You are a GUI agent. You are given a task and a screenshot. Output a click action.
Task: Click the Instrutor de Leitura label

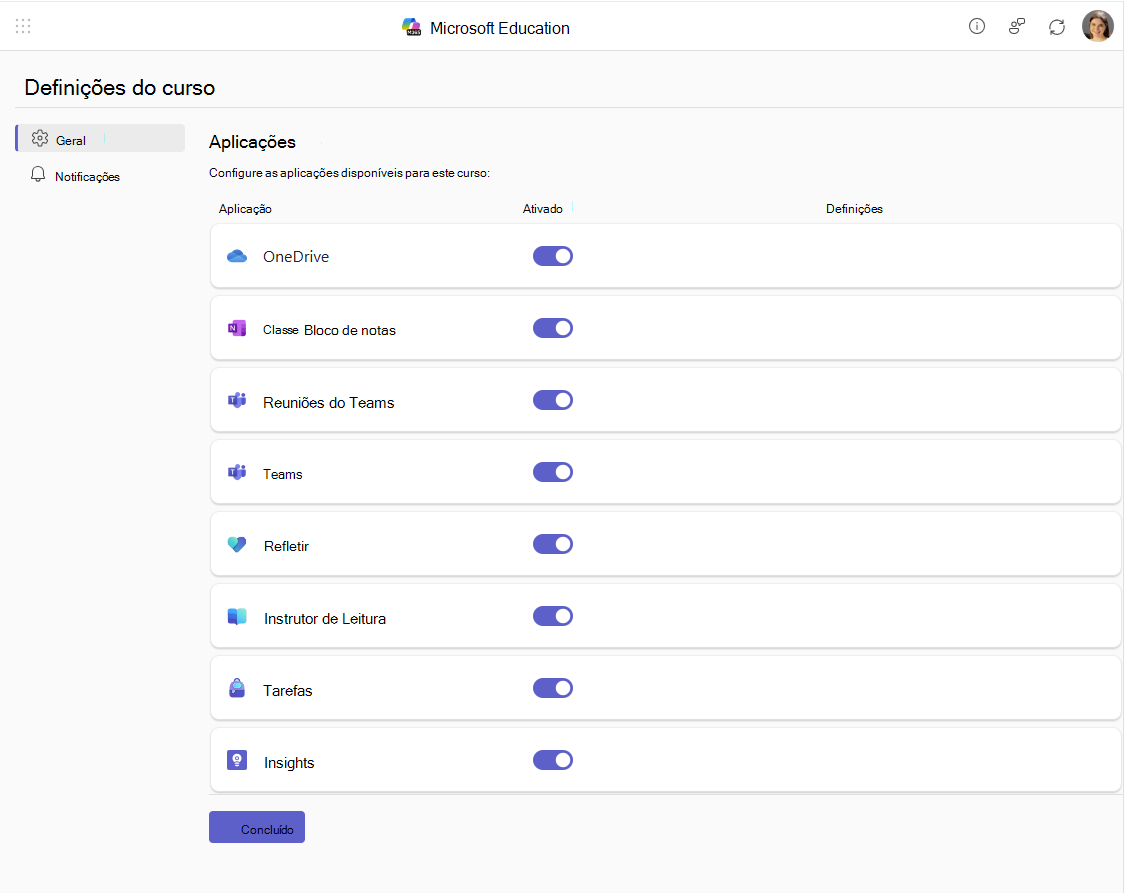tap(324, 619)
